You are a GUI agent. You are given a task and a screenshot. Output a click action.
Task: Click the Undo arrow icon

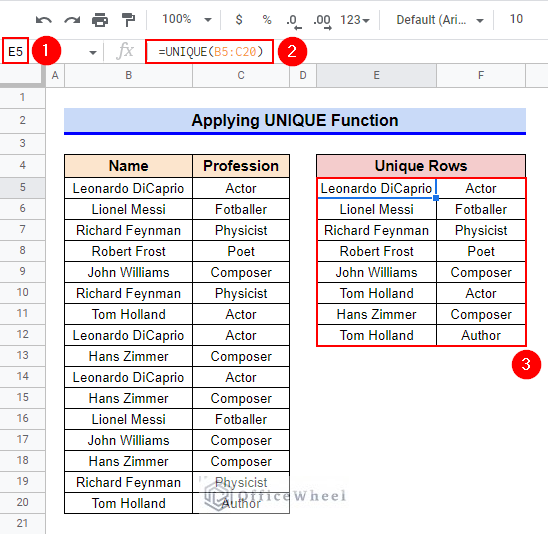[44, 20]
